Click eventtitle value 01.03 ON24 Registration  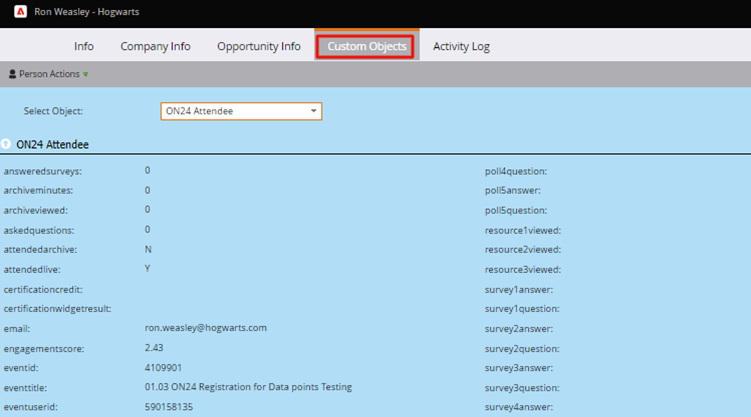pyautogui.click(x=248, y=387)
